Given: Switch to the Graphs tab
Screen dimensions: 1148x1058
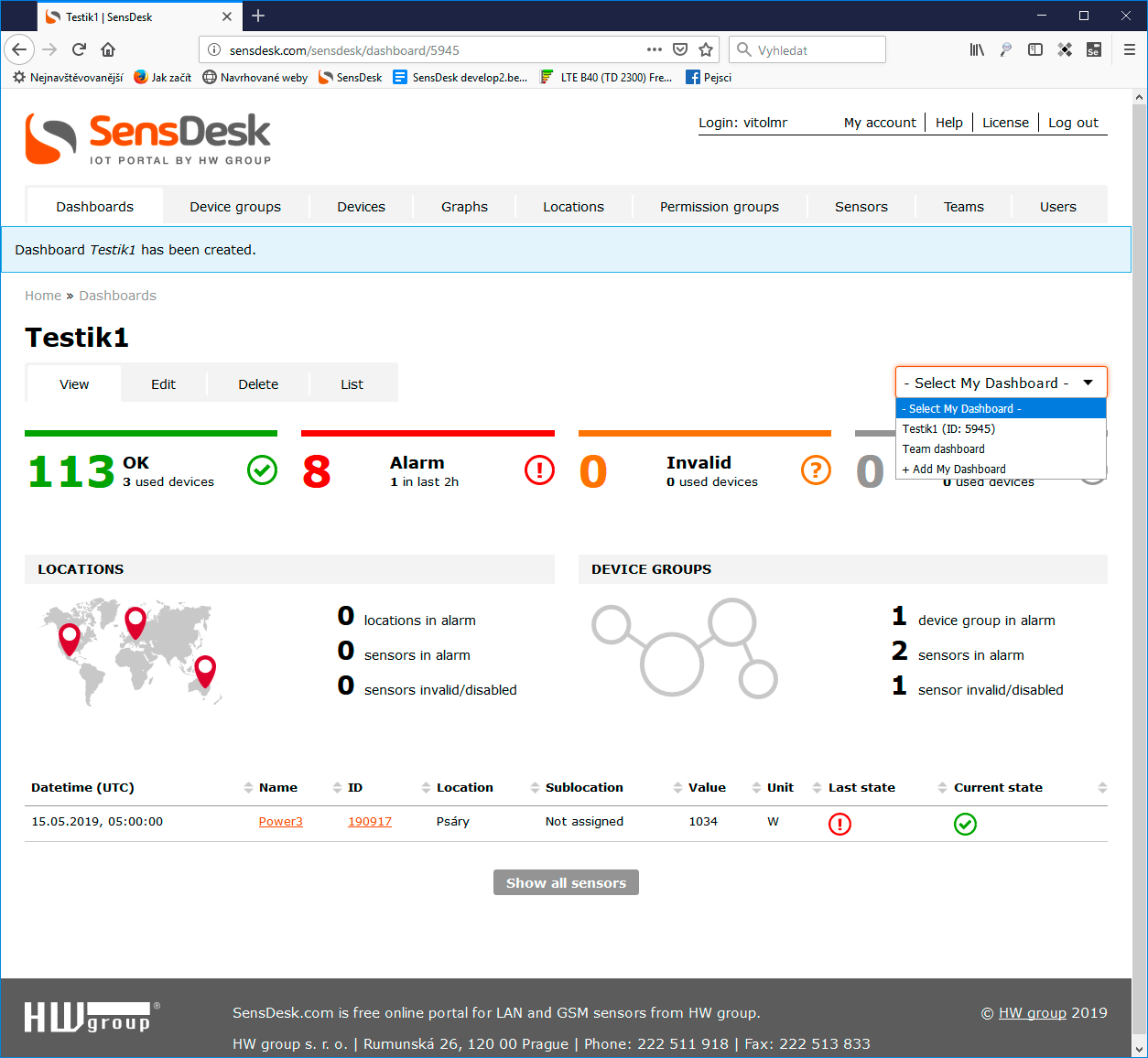Looking at the screenshot, I should pyautogui.click(x=464, y=207).
